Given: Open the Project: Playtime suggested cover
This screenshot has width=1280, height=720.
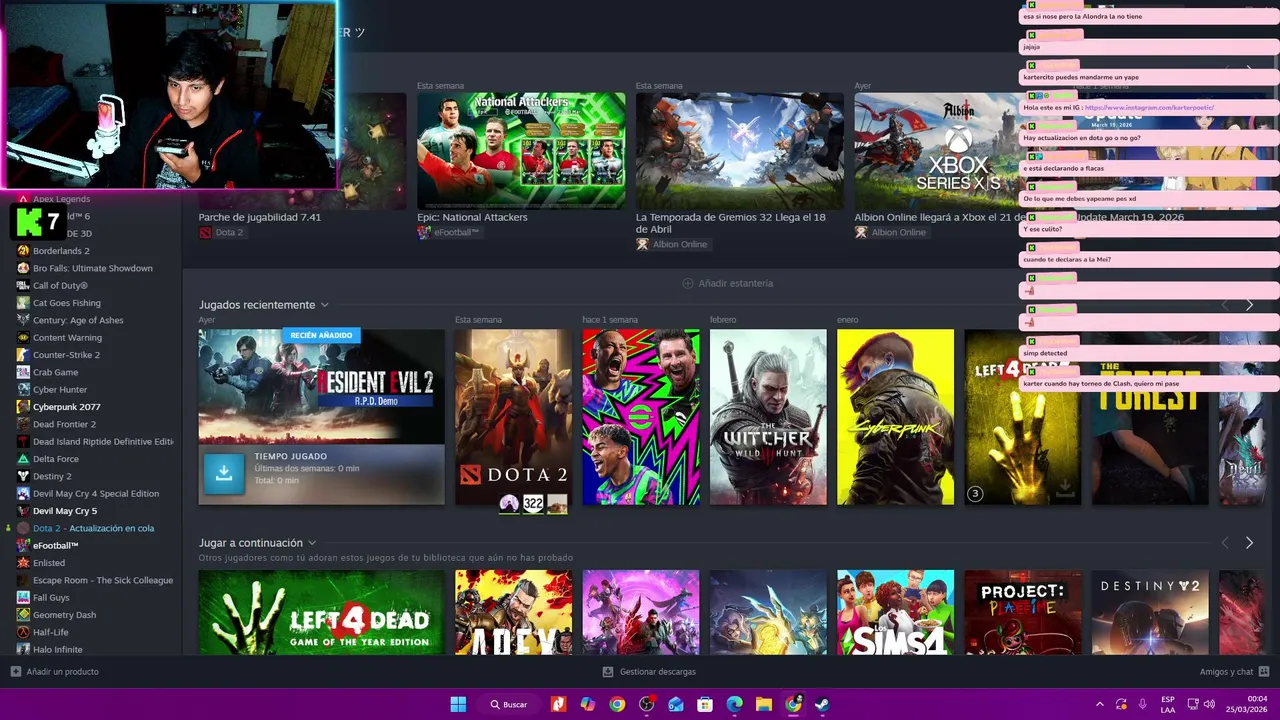Looking at the screenshot, I should 1022,613.
